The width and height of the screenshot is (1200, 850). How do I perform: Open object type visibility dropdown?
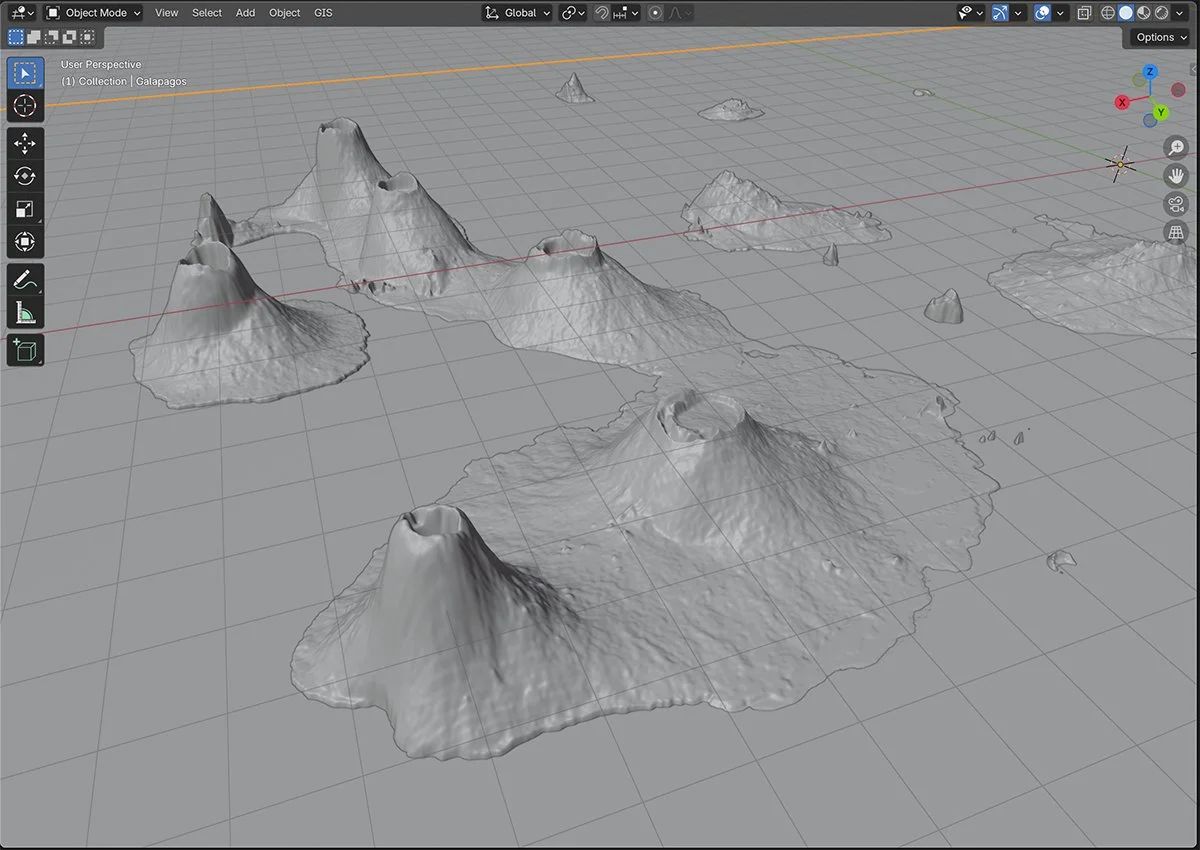[970, 13]
